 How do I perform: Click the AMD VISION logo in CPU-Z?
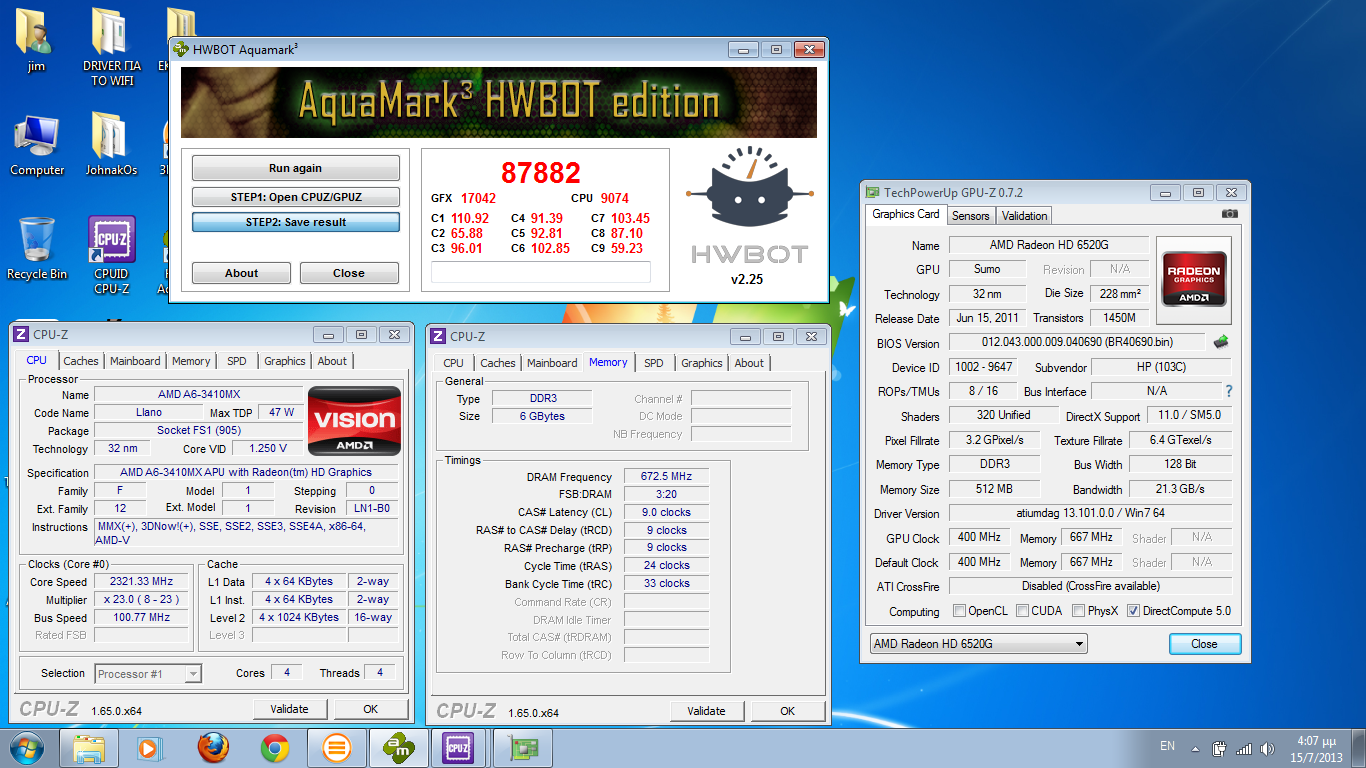tap(354, 421)
